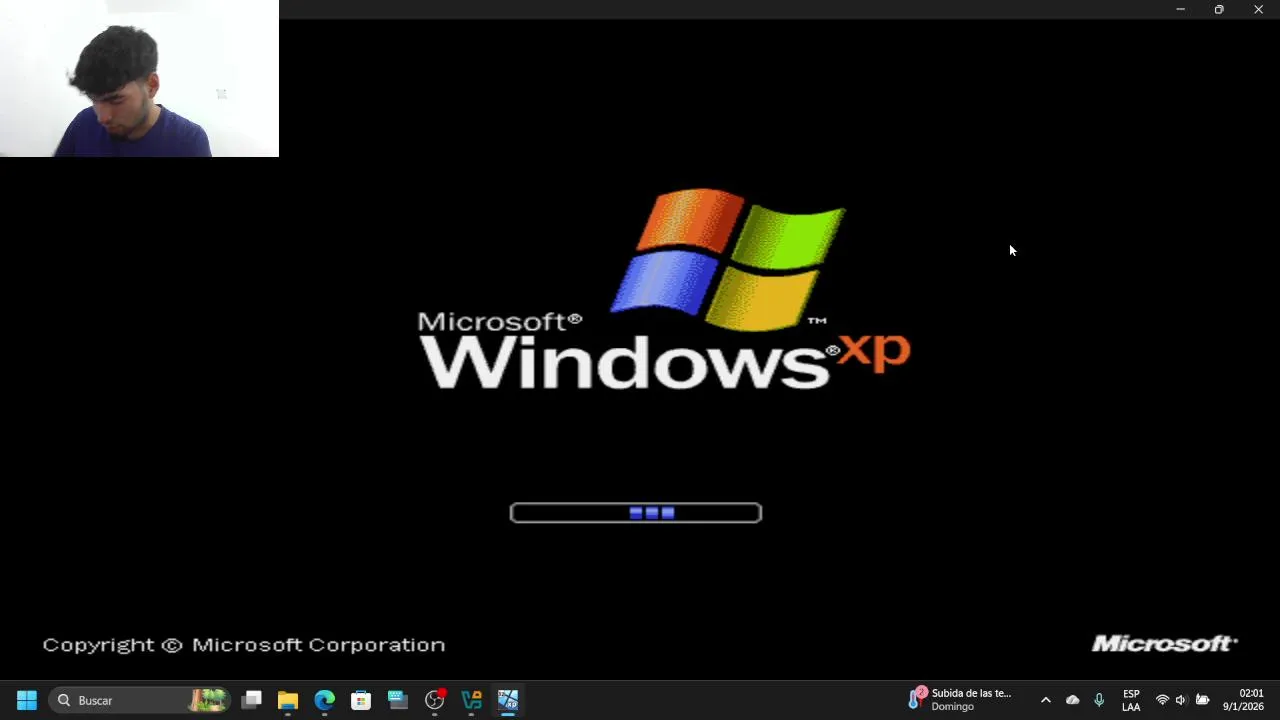Restore down the XP emulator window

[x=1219, y=9]
